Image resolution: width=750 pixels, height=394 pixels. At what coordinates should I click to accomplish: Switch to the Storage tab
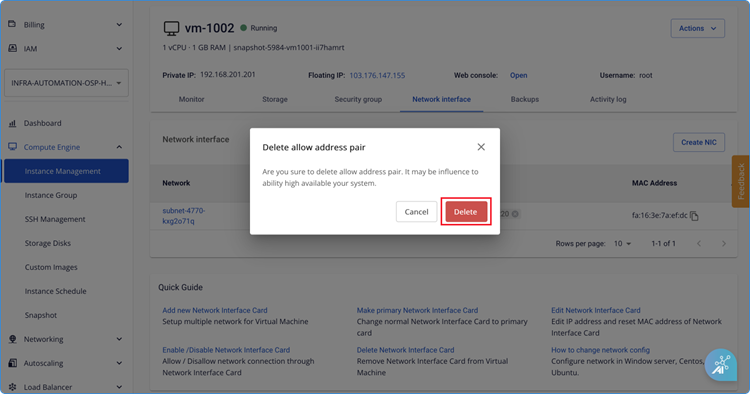pos(275,99)
